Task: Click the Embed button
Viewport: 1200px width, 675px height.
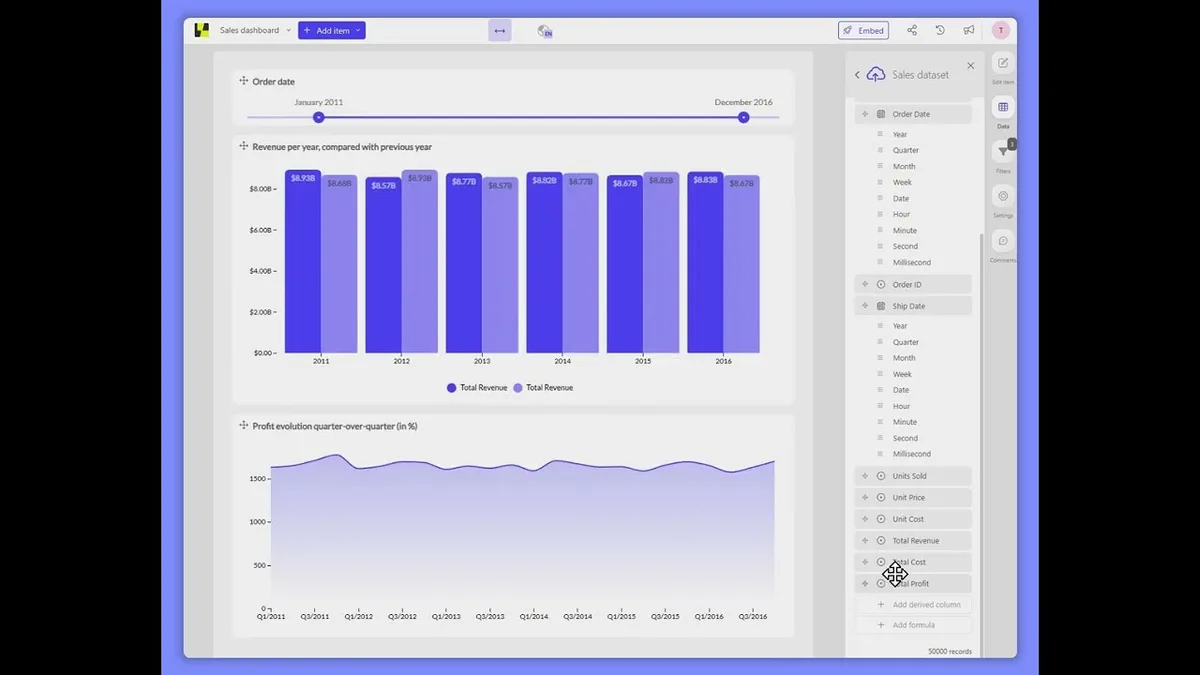Action: [x=863, y=31]
